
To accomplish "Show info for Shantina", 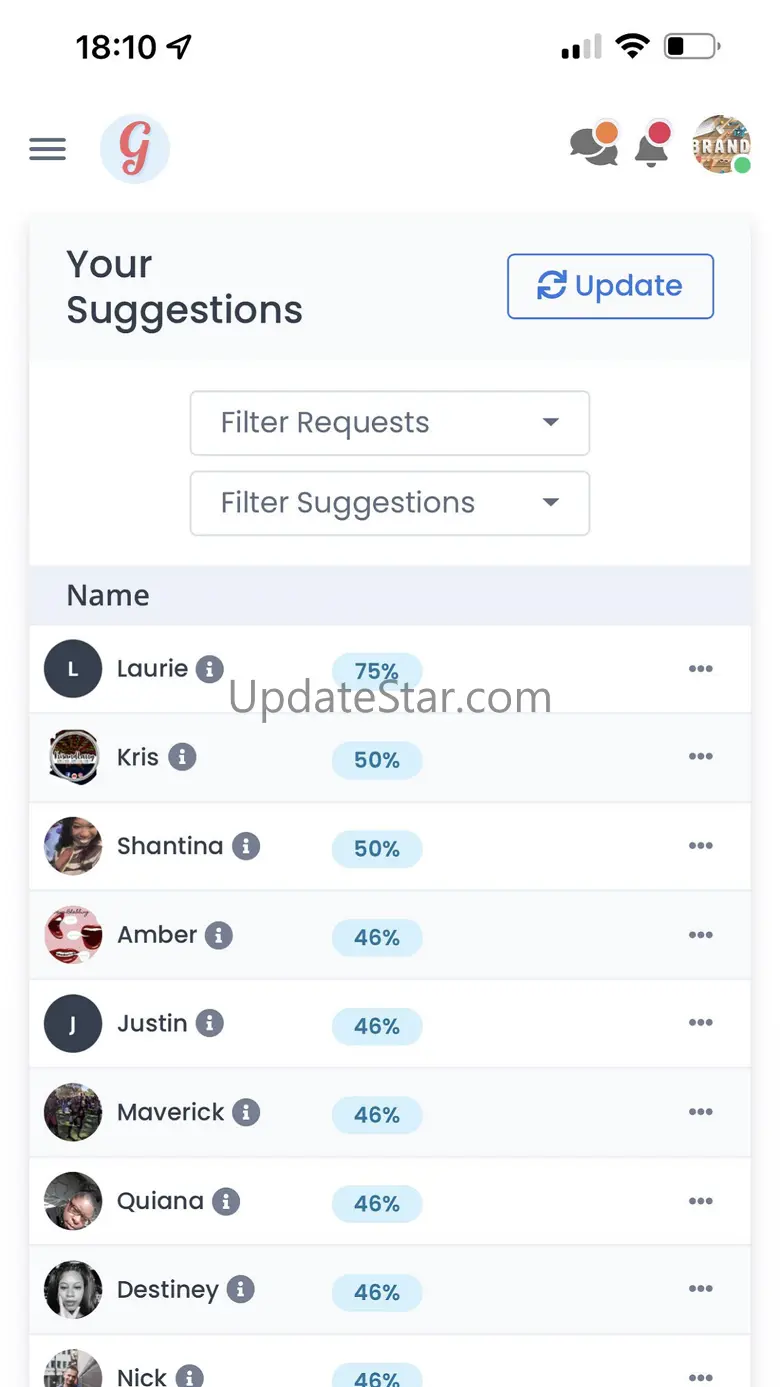I will point(246,846).
